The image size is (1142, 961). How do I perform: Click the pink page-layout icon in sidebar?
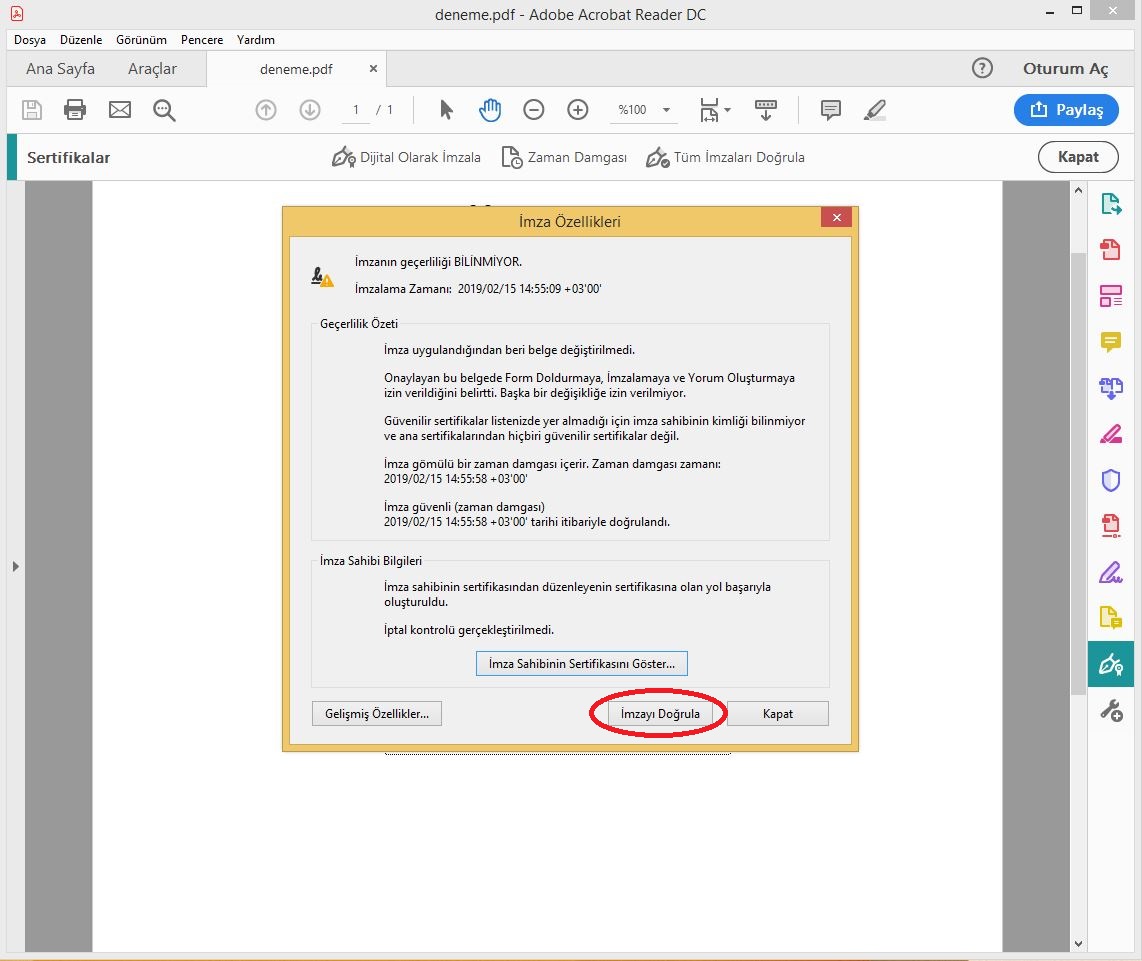coord(1111,296)
